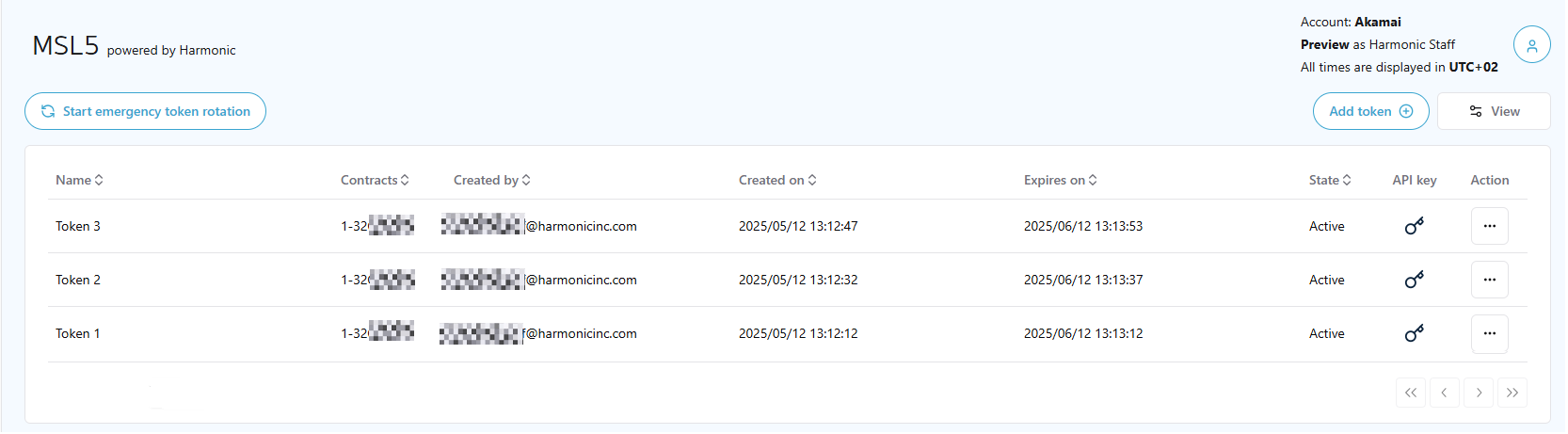Screen dimensions: 1568x434
Task: Click the Add token button
Action: (x=1370, y=111)
